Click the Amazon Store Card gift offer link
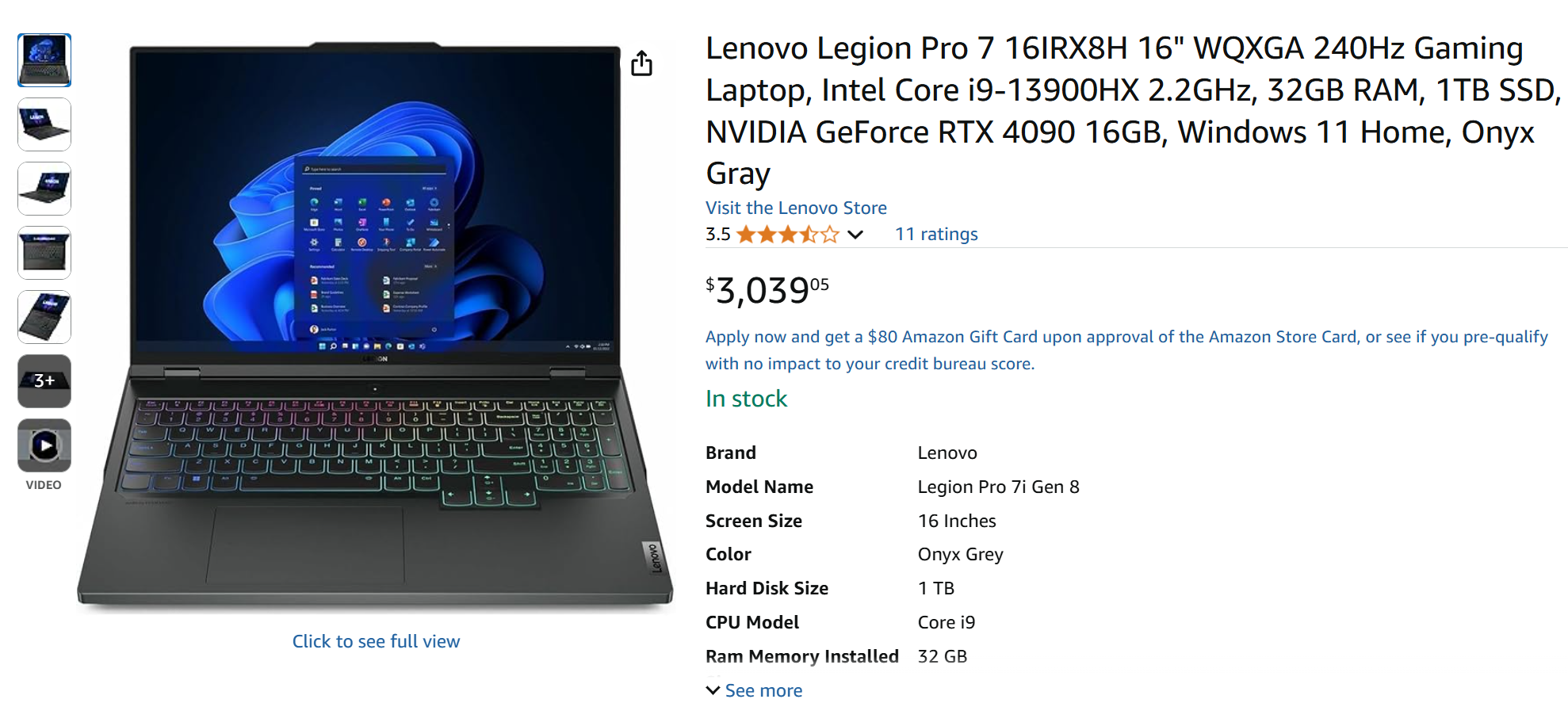This screenshot has height=703, width=1568. click(x=1126, y=350)
